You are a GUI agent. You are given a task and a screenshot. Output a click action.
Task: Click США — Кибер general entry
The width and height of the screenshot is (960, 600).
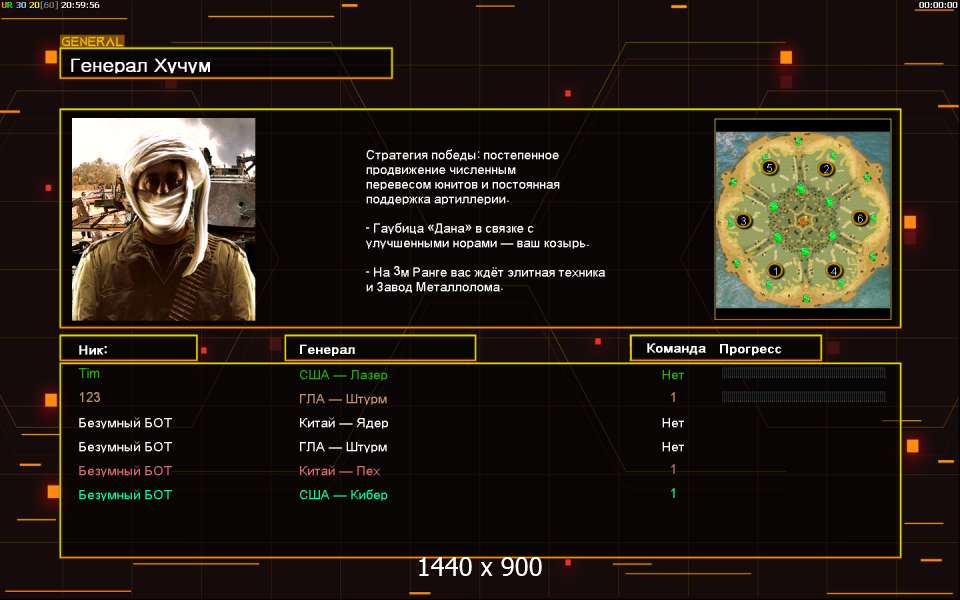tap(343, 495)
